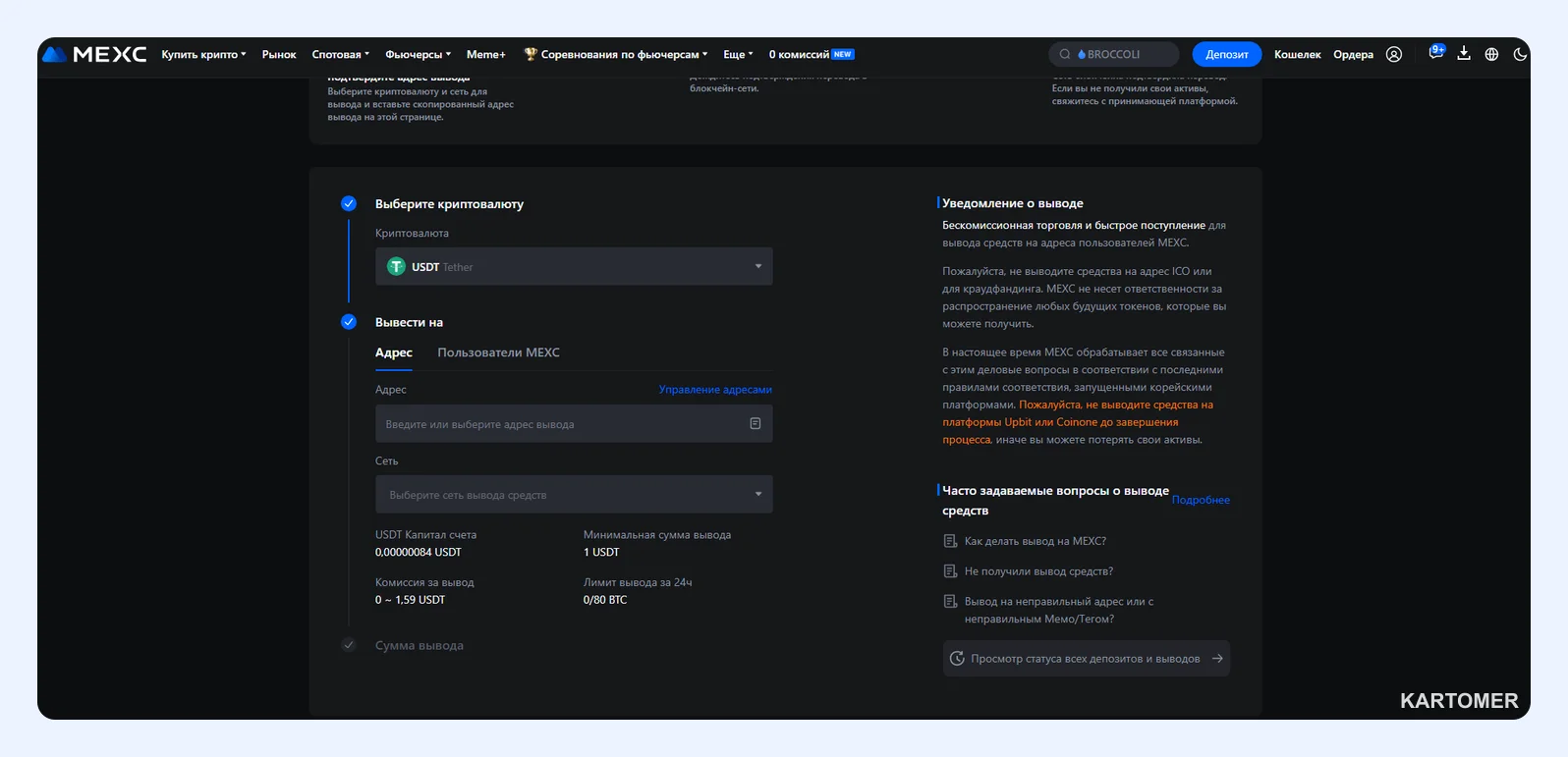Open 'Соревнования по фьючерсам' menu
Image resolution: width=1568 pixels, height=757 pixels.
616,55
